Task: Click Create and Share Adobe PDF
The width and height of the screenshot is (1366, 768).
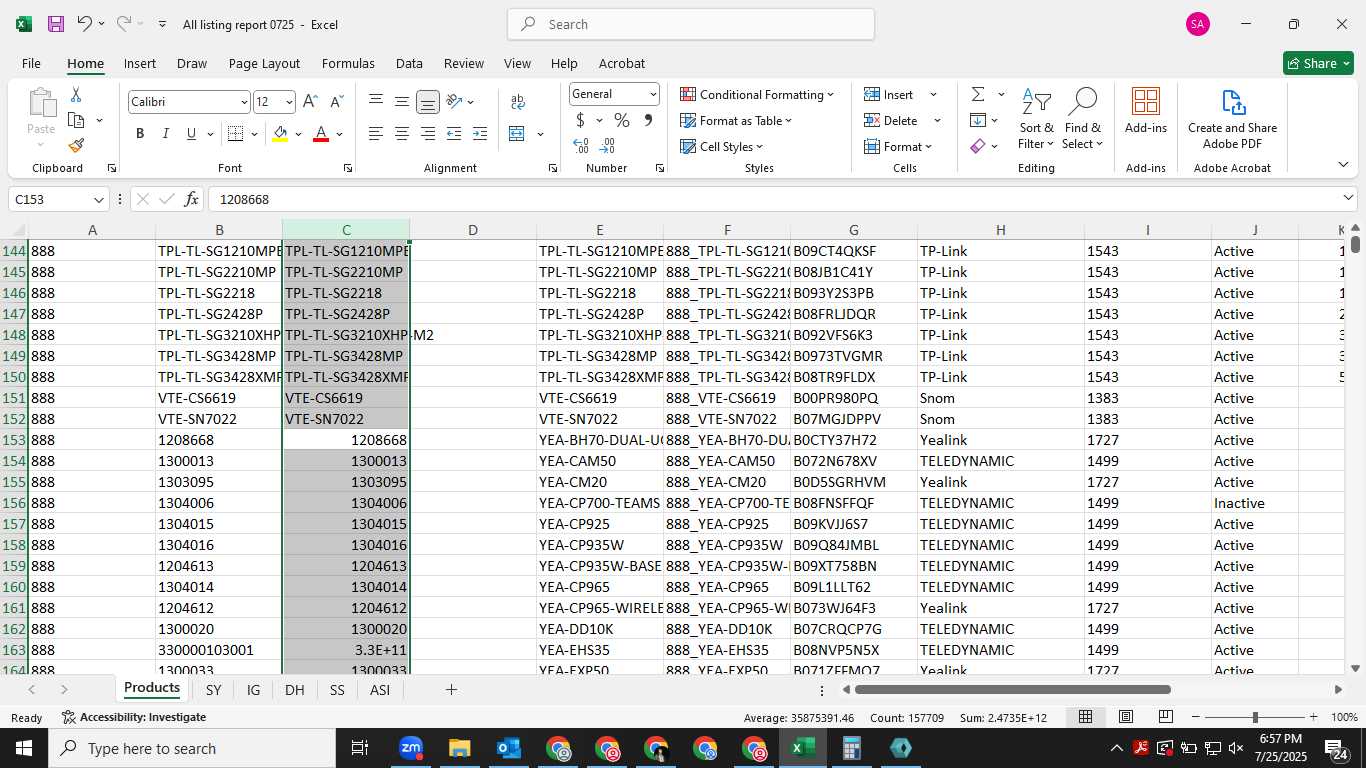Action: click(1232, 119)
